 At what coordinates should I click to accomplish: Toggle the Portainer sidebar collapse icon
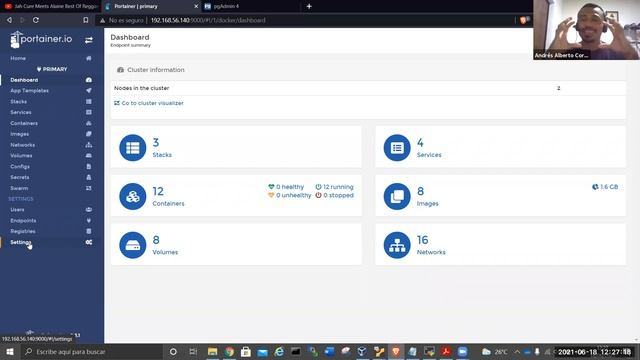coord(89,40)
